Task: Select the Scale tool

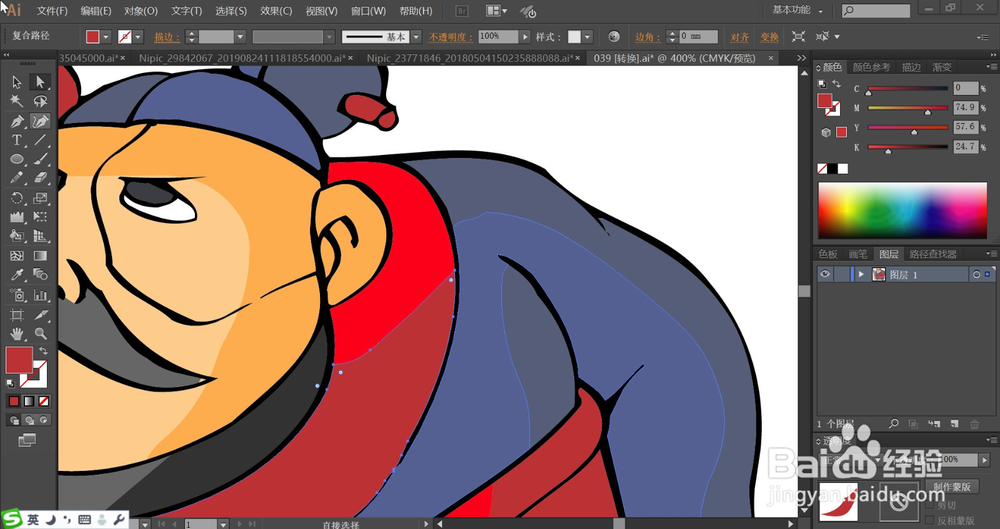Action: (40, 198)
